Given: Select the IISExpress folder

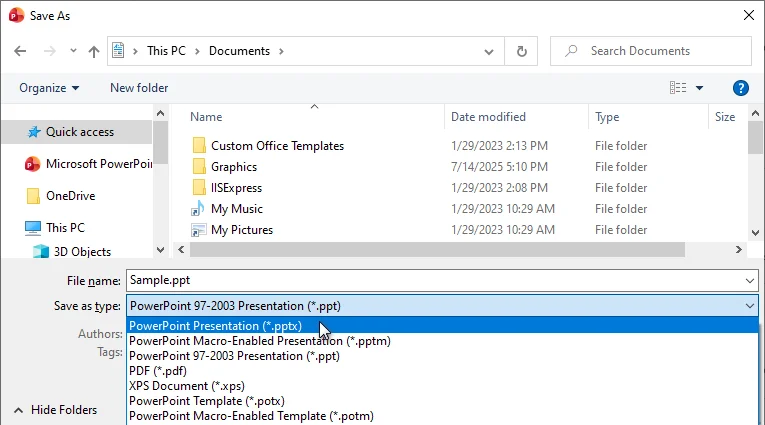Looking at the screenshot, I should tap(237, 188).
